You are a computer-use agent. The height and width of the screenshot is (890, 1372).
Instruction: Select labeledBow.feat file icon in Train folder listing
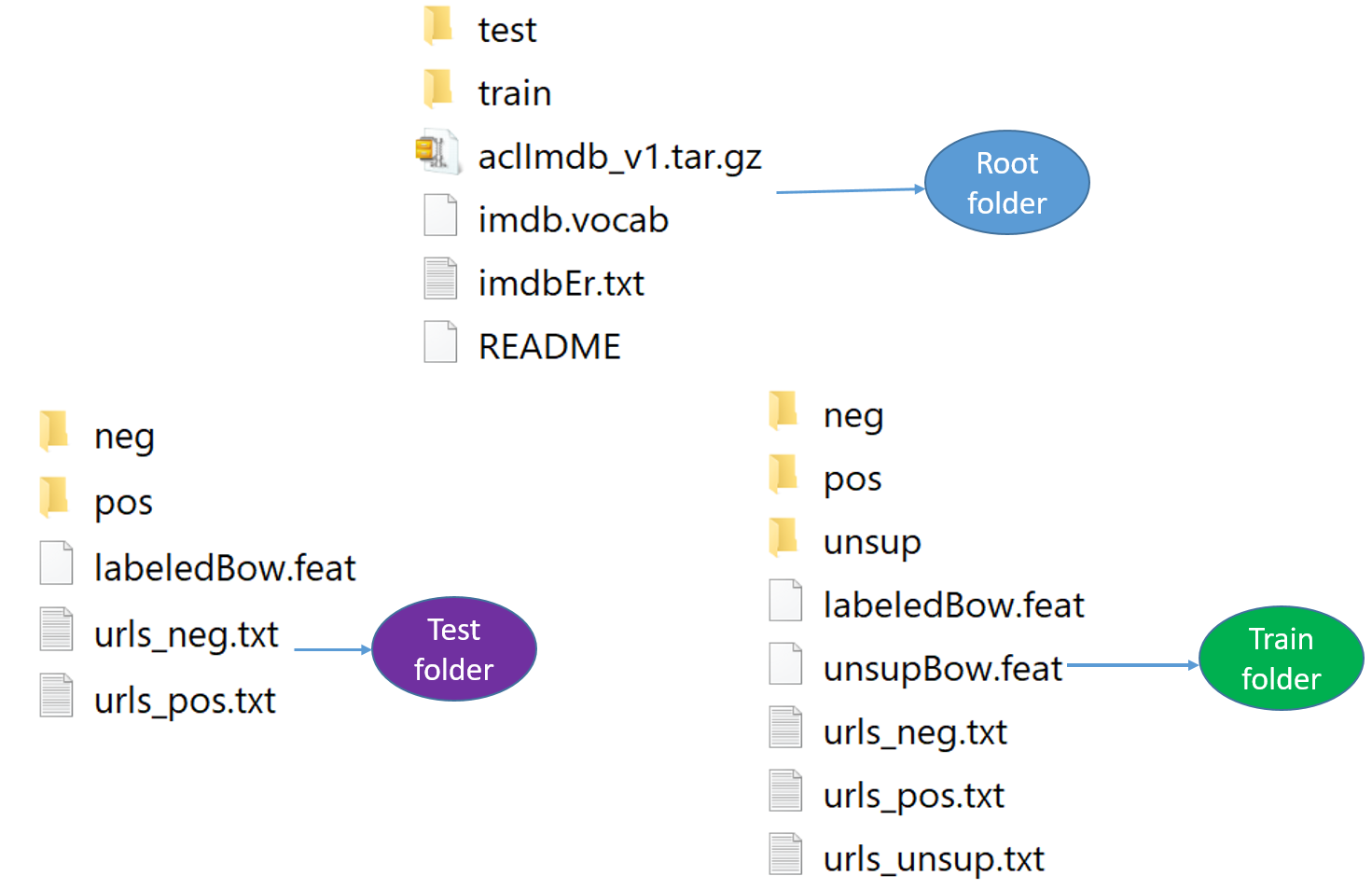[x=785, y=601]
